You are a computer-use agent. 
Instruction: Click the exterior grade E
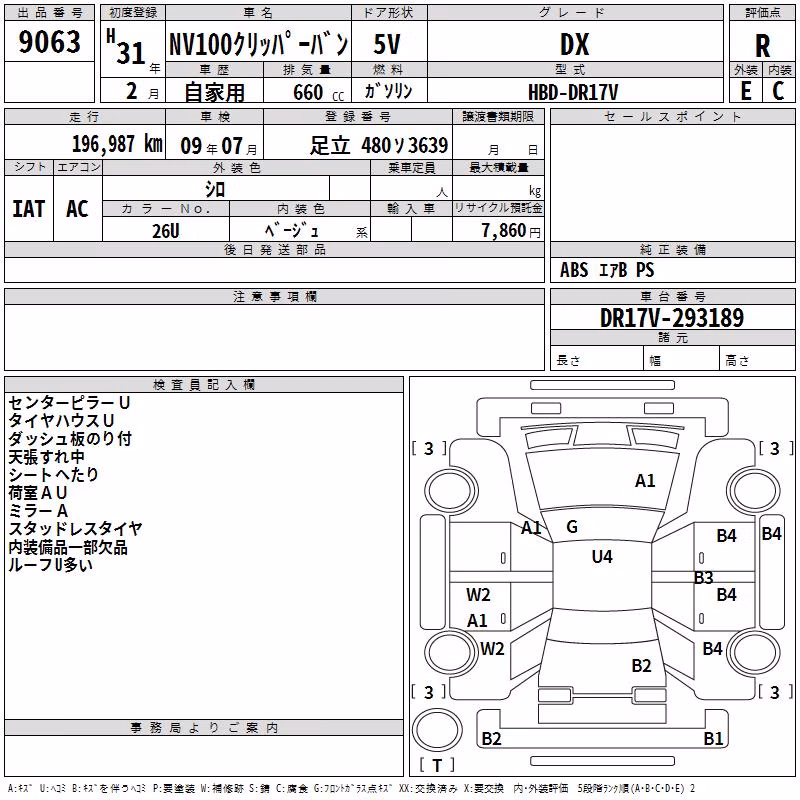pyautogui.click(x=745, y=91)
